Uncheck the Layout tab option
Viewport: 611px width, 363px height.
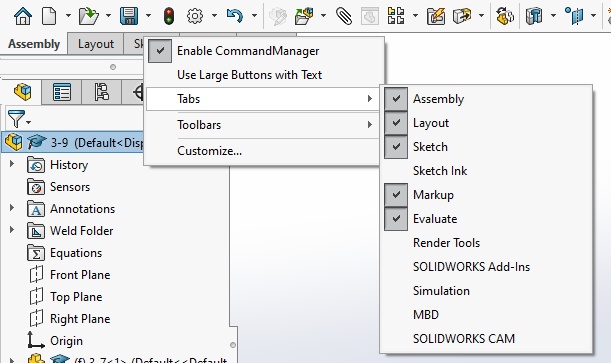396,123
